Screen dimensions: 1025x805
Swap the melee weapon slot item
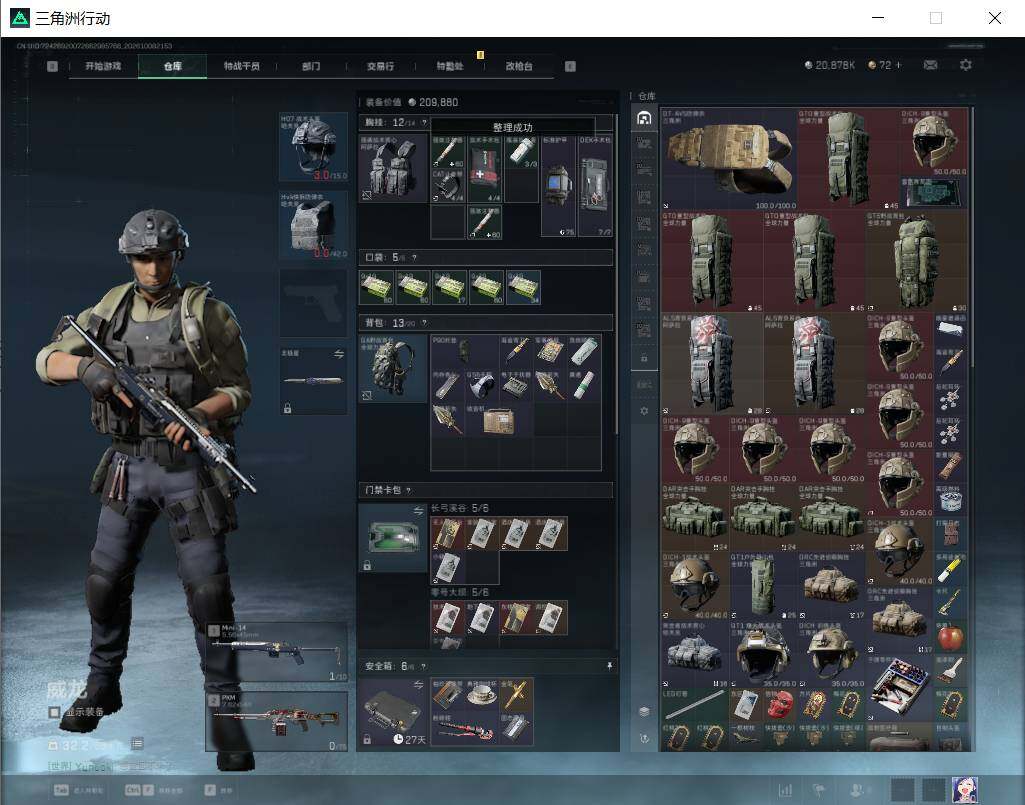[x=339, y=354]
